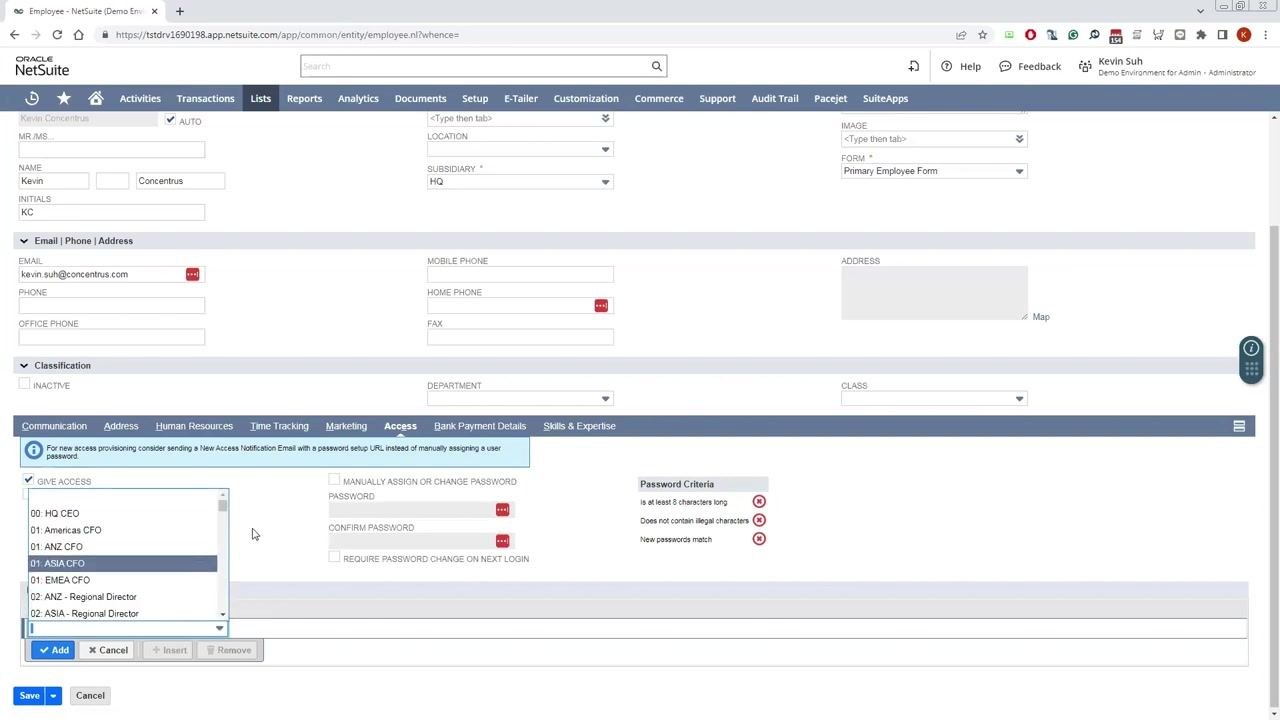The height and width of the screenshot is (720, 1280).
Task: Uncheck the Give Access checkbox
Action: point(28,480)
